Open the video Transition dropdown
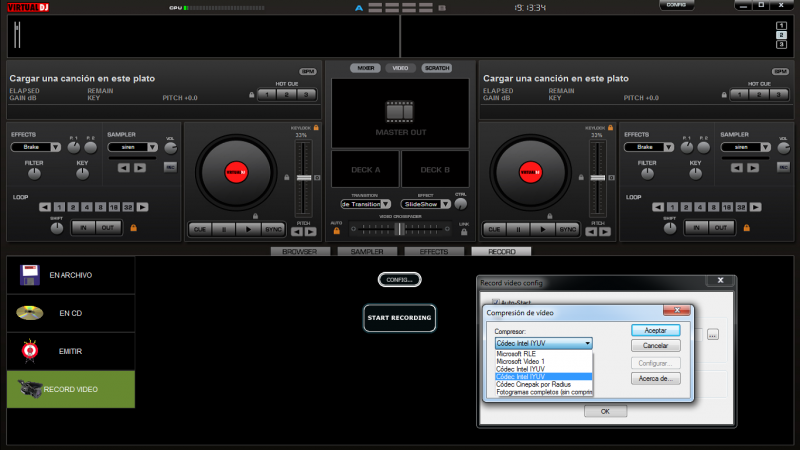Image resolution: width=800 pixels, height=450 pixels. (386, 204)
